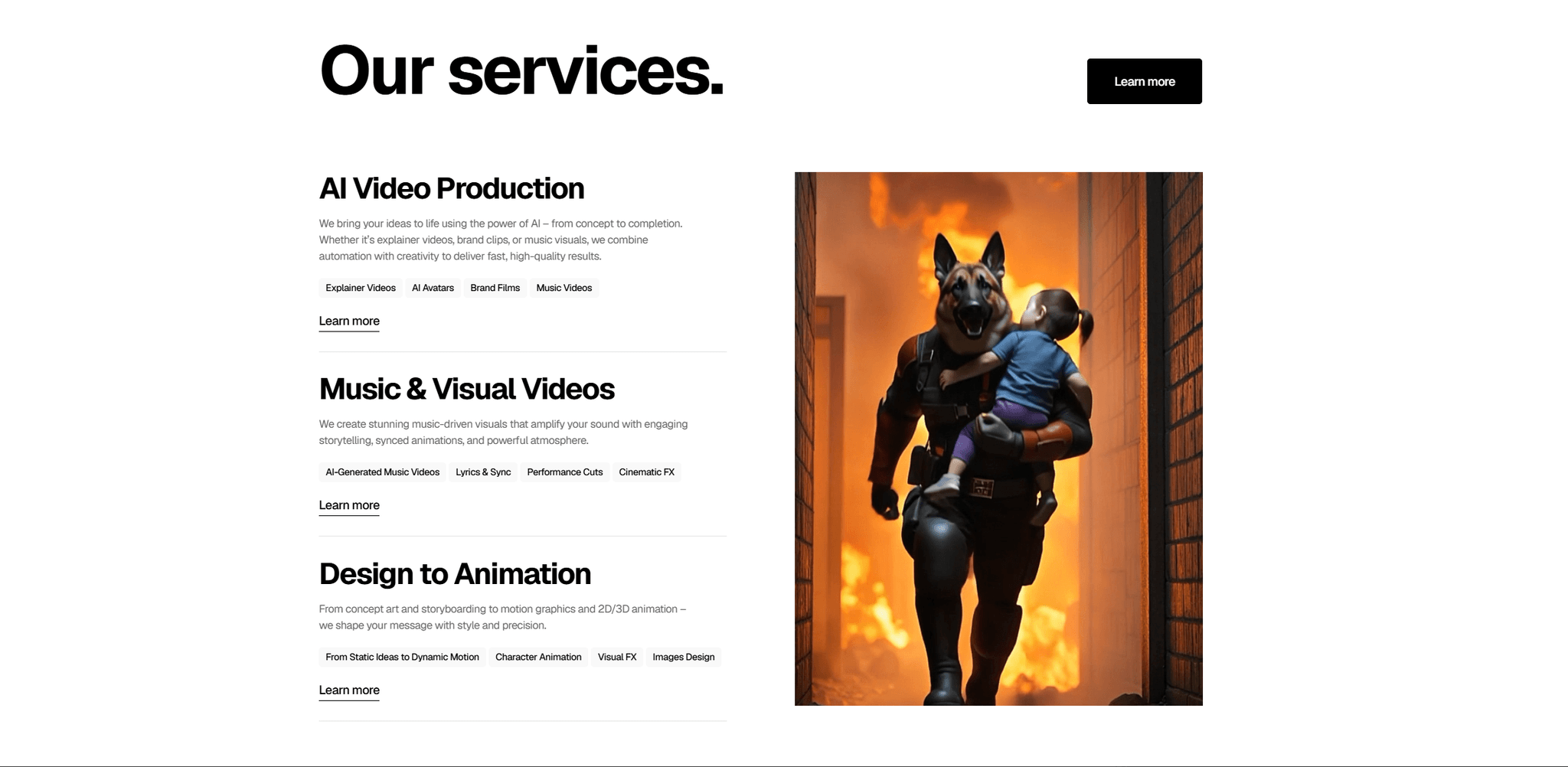Select the AI Avatars tag
The height and width of the screenshot is (767, 1568).
pos(433,288)
